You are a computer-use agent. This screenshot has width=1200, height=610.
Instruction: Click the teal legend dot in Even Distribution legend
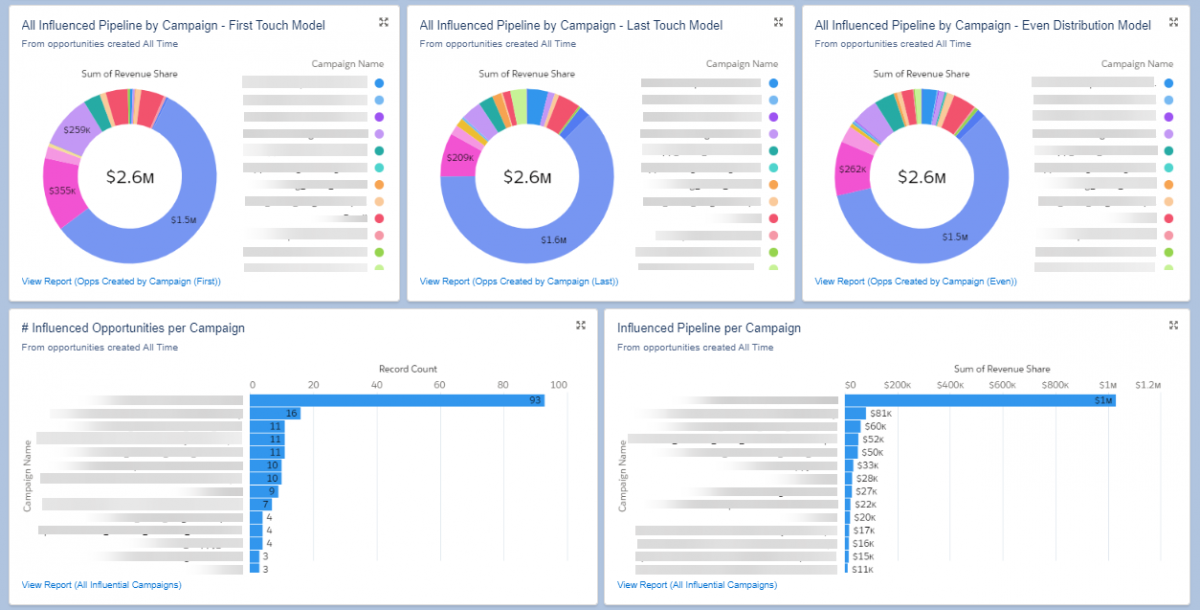click(x=1169, y=150)
